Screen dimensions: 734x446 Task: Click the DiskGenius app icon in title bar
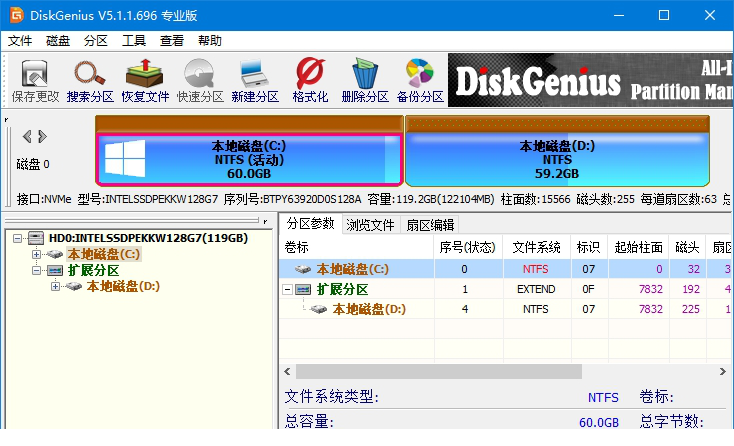17,15
